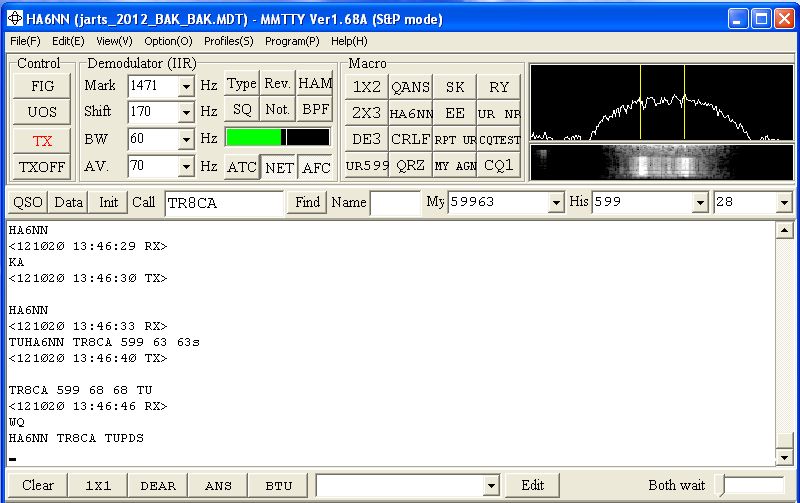Run the UR599 macro

tap(367, 165)
